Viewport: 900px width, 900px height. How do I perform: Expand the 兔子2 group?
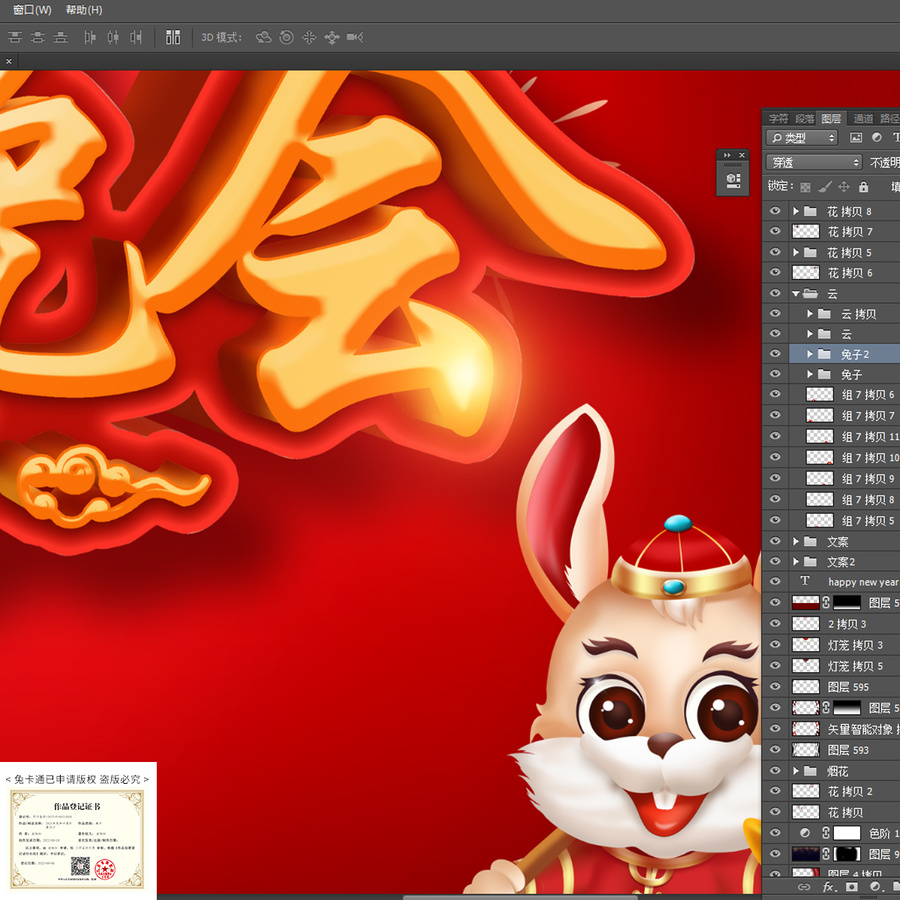click(809, 354)
